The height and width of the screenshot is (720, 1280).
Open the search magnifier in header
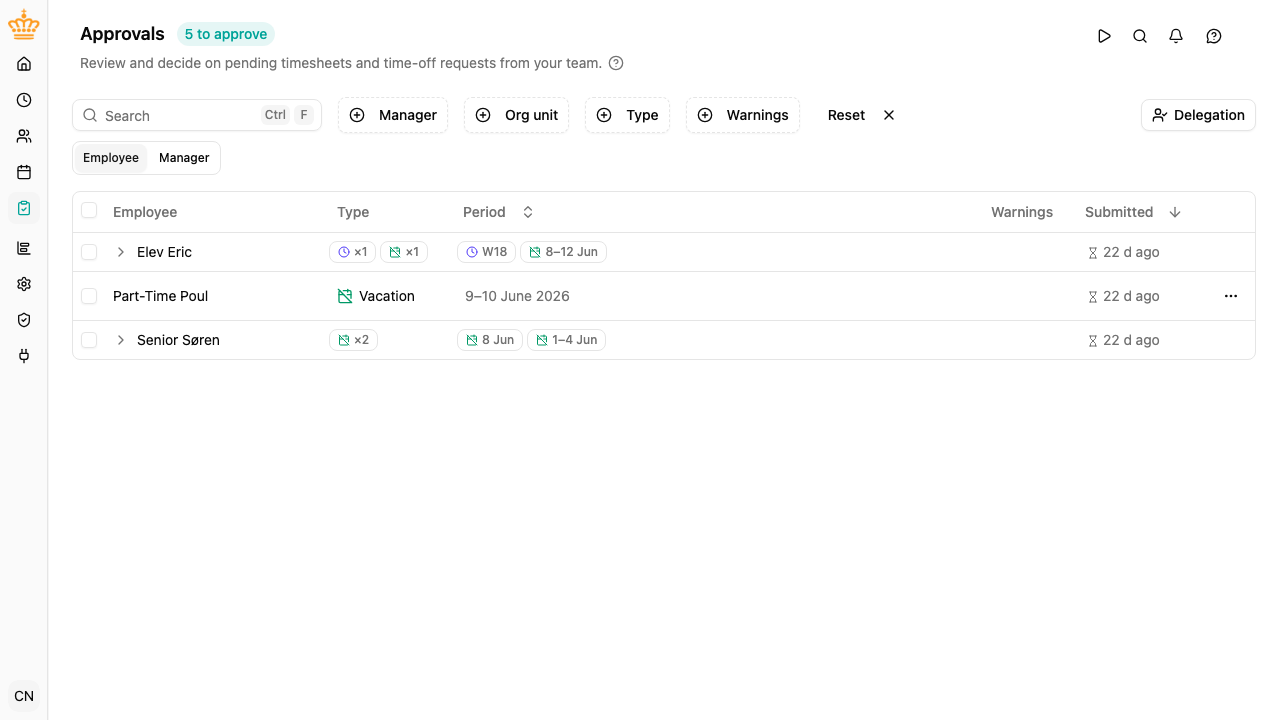(1140, 36)
